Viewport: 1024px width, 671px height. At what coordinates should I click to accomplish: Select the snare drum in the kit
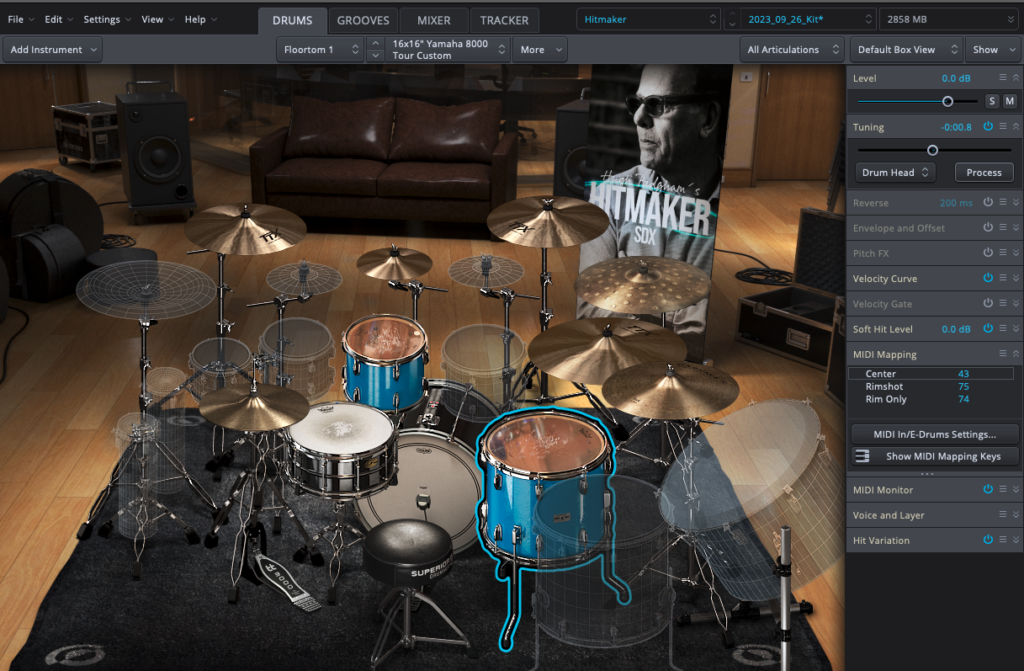point(340,450)
